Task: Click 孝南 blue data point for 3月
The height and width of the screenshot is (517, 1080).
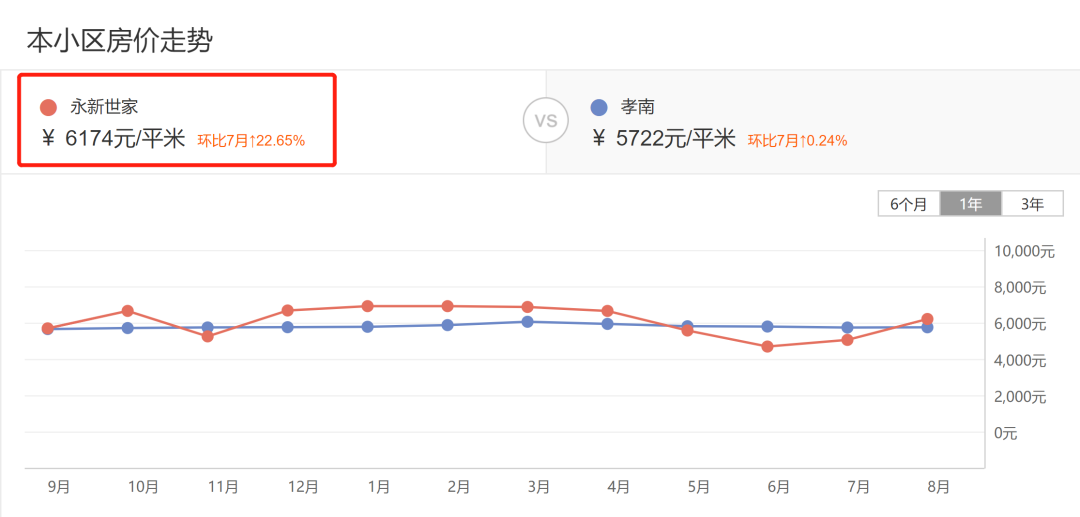Action: pos(527,321)
